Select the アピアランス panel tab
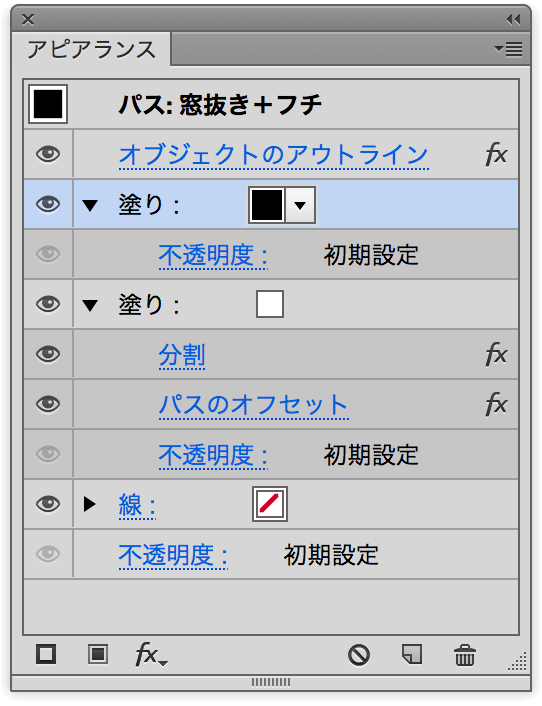Screen dimensions: 542x706 click(91, 49)
